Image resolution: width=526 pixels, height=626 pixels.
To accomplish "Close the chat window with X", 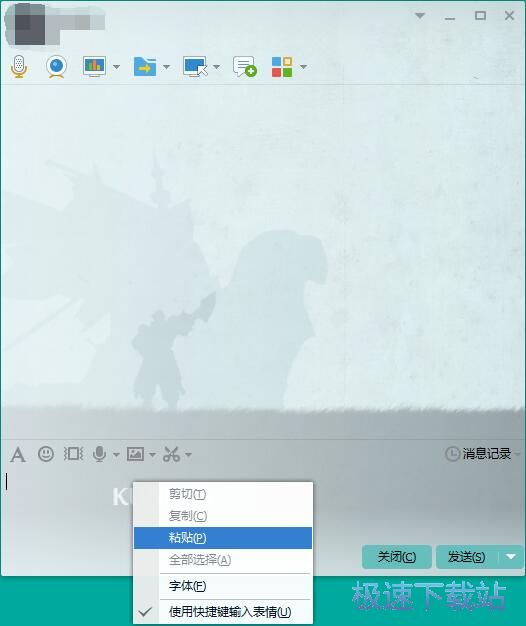I will point(509,16).
